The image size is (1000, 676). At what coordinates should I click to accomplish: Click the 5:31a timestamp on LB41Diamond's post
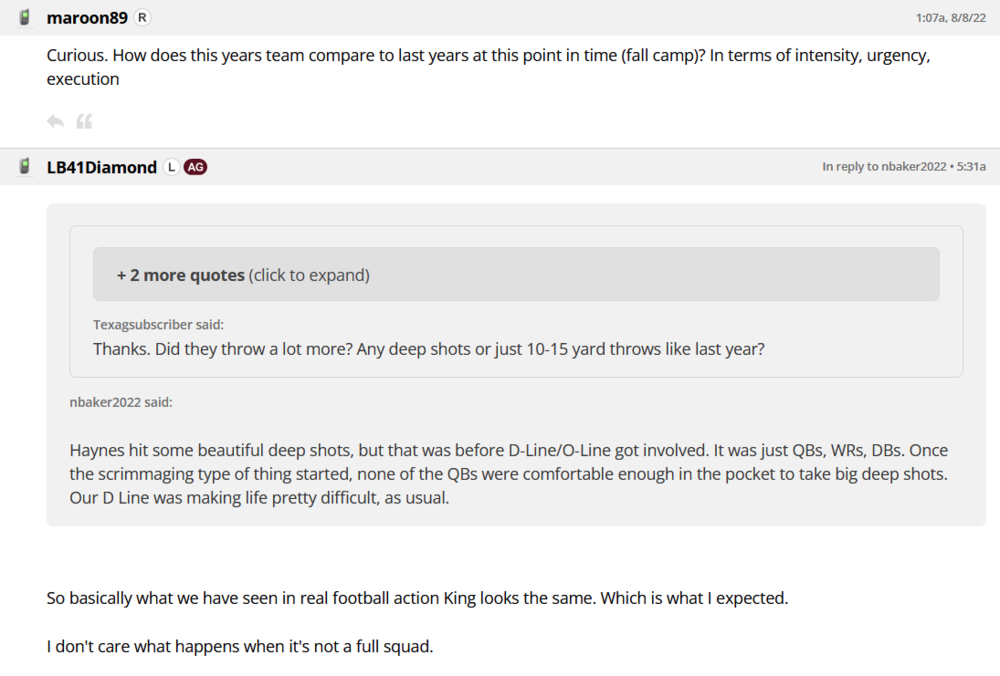click(970, 167)
